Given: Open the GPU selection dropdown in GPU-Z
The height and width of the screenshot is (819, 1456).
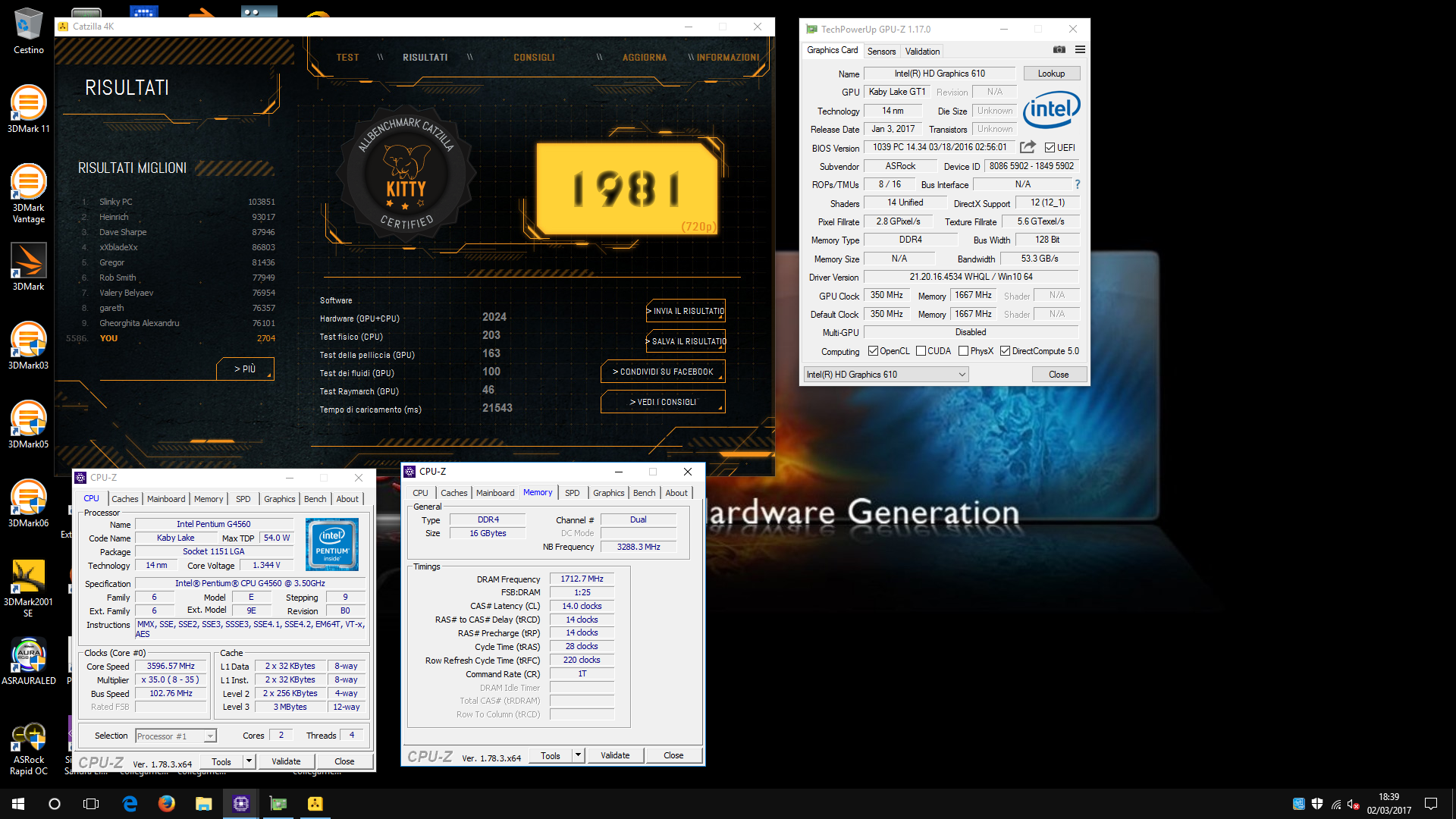Looking at the screenshot, I should pyautogui.click(x=886, y=375).
